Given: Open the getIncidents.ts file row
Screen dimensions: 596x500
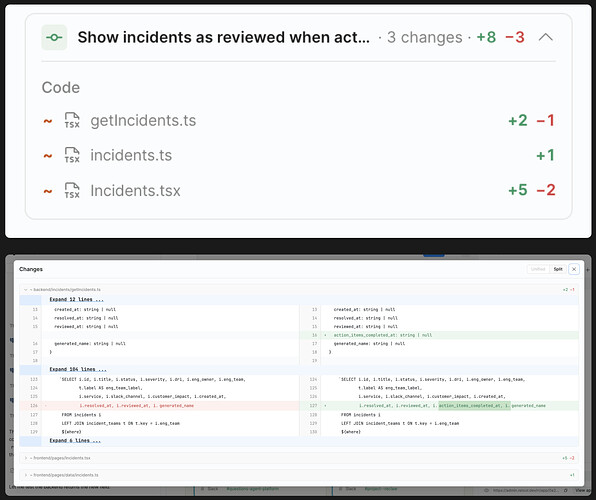Looking at the screenshot, I should tap(298, 121).
